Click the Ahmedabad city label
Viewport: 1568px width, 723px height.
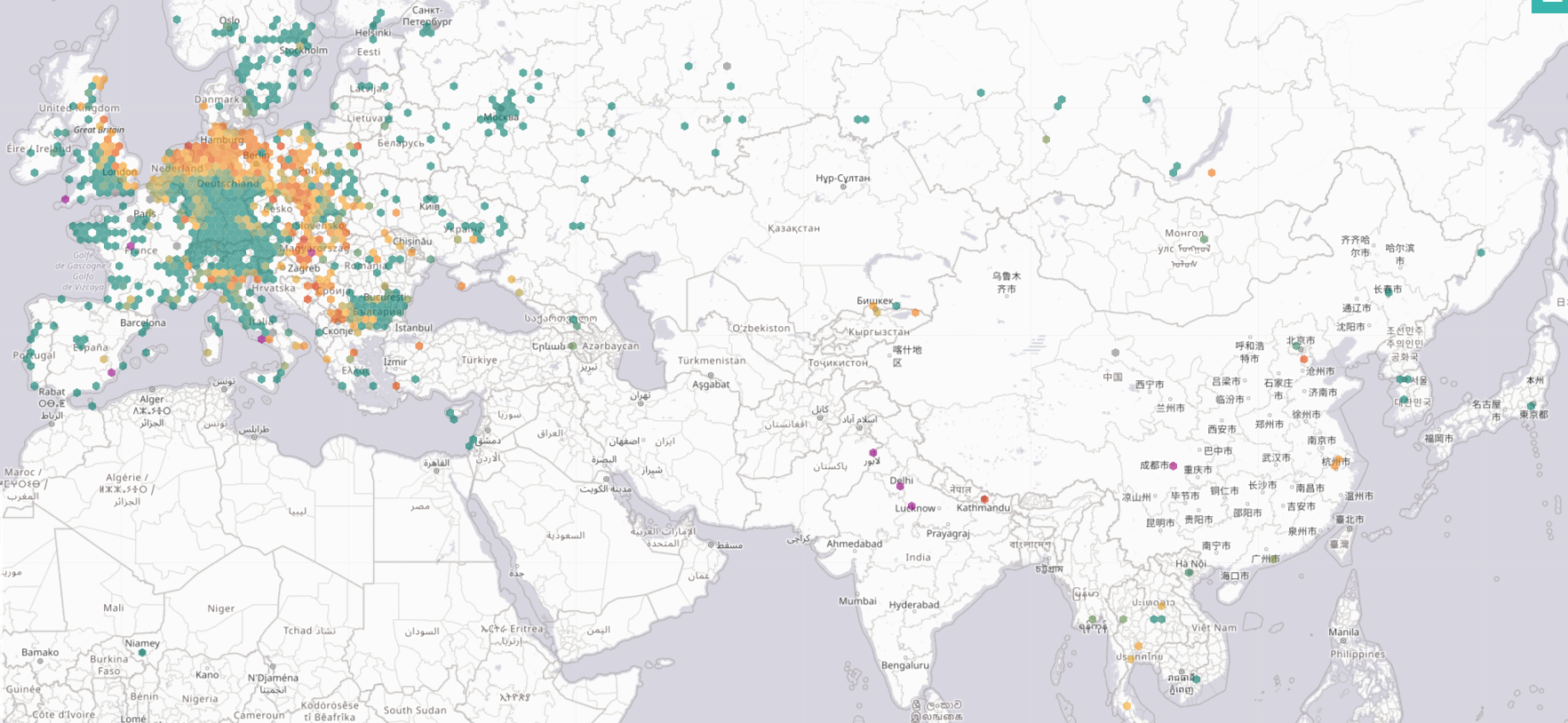click(855, 544)
